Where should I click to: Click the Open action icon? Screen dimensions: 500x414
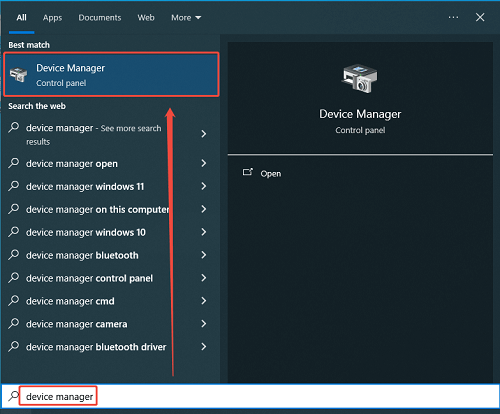[x=248, y=172]
